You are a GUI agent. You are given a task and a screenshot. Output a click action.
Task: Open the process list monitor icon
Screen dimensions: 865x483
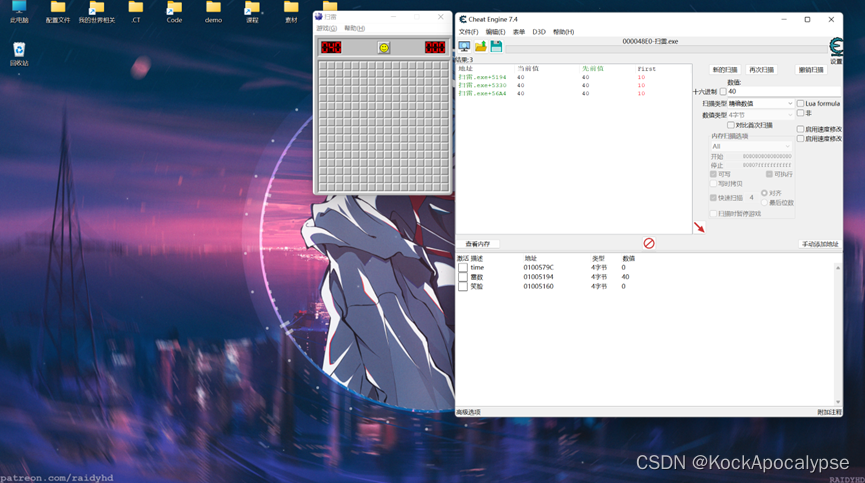click(x=464, y=46)
